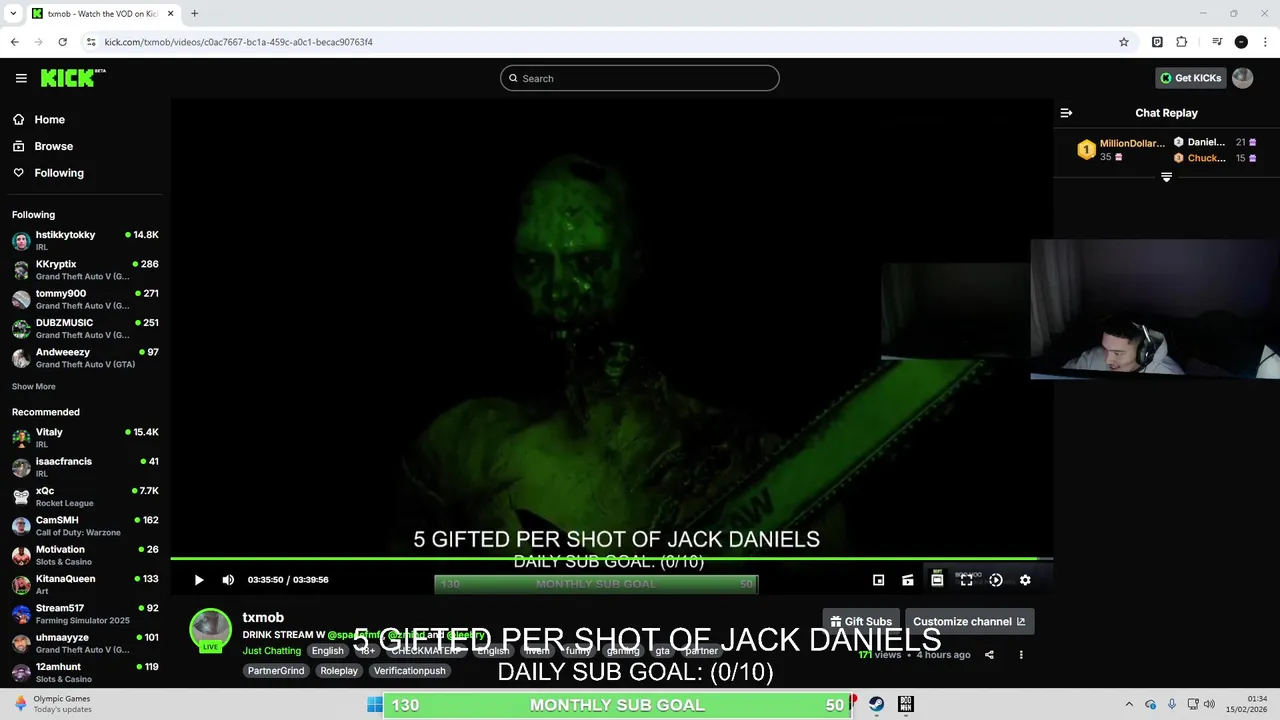Image resolution: width=1280 pixels, height=720 pixels.
Task: Open tommy900 channel
Action: [x=85, y=299]
